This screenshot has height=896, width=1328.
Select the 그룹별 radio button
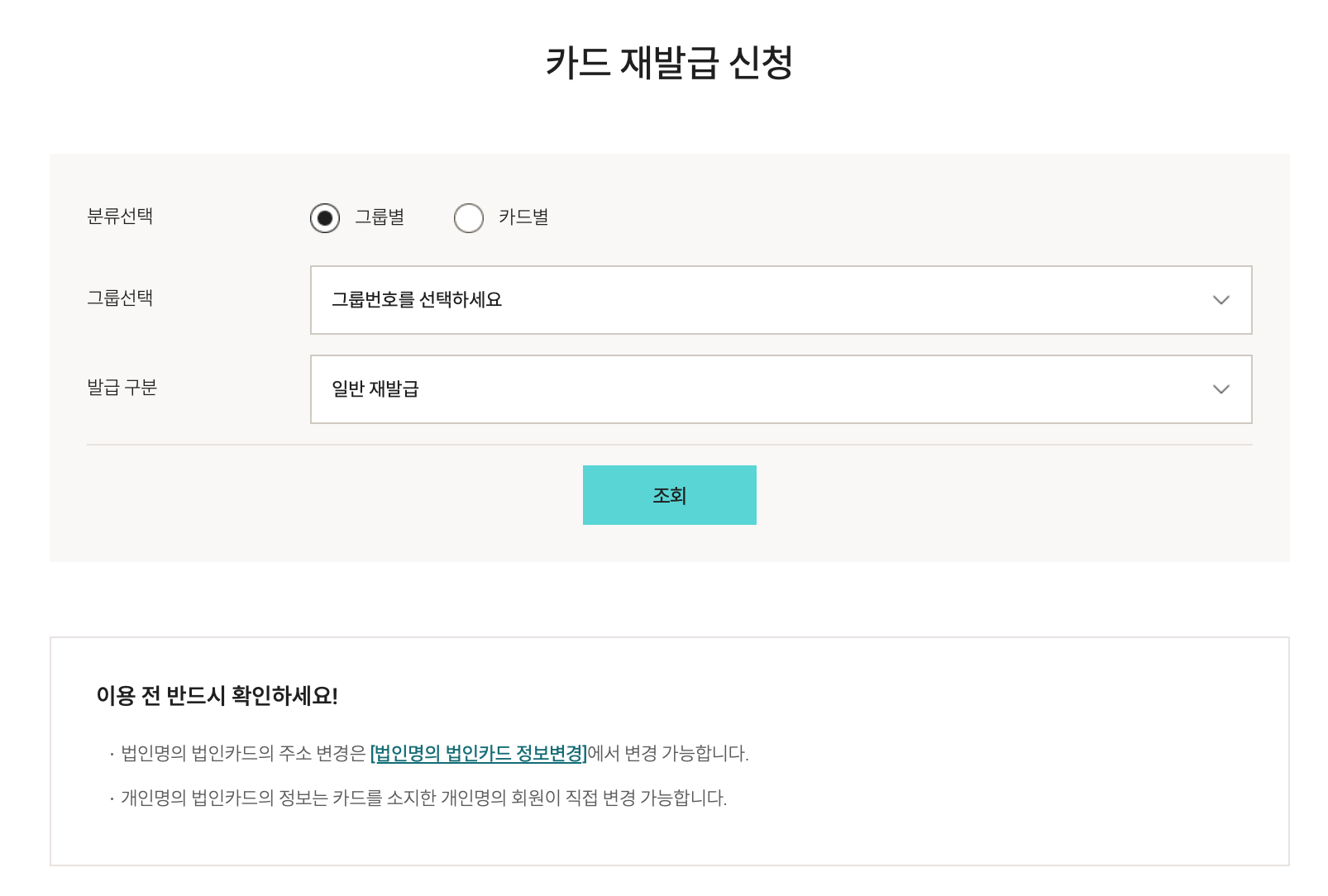point(325,218)
